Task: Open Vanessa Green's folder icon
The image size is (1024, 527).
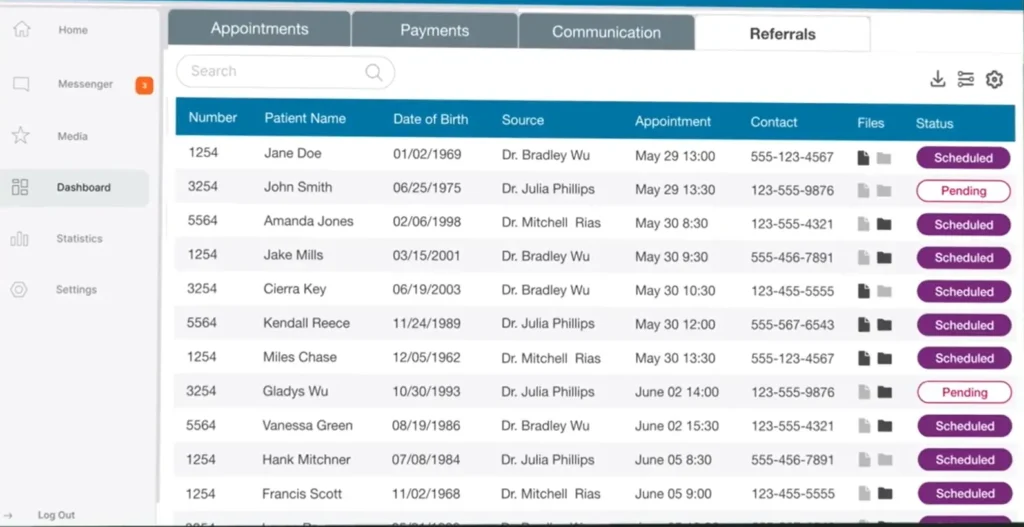Action: point(885,426)
